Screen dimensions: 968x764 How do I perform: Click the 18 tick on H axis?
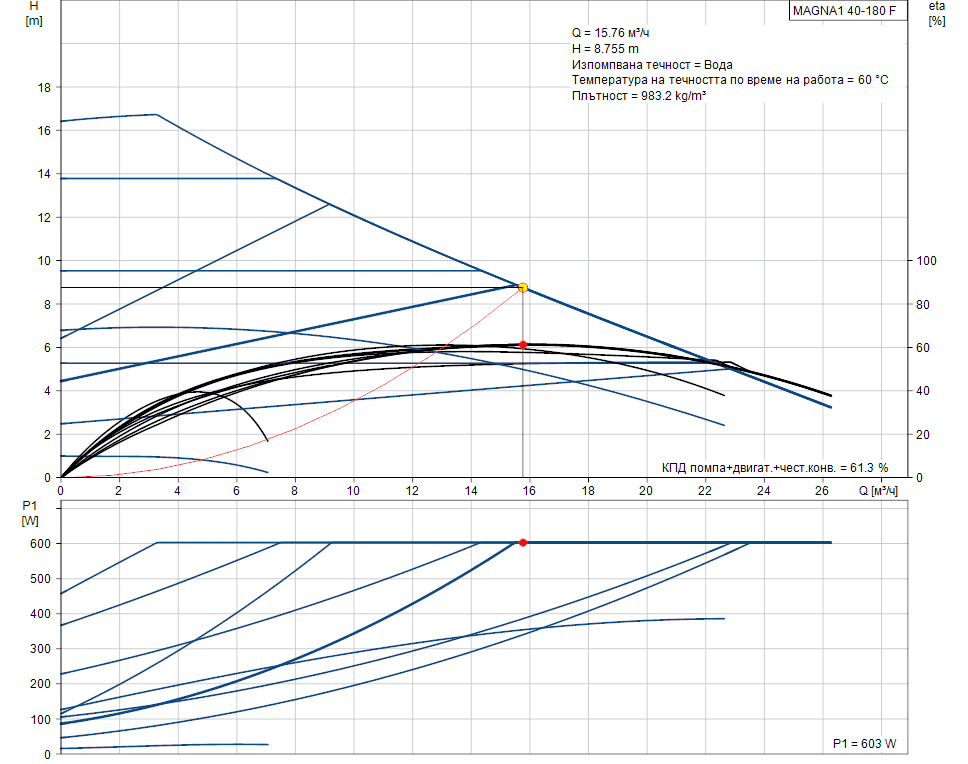coord(44,87)
